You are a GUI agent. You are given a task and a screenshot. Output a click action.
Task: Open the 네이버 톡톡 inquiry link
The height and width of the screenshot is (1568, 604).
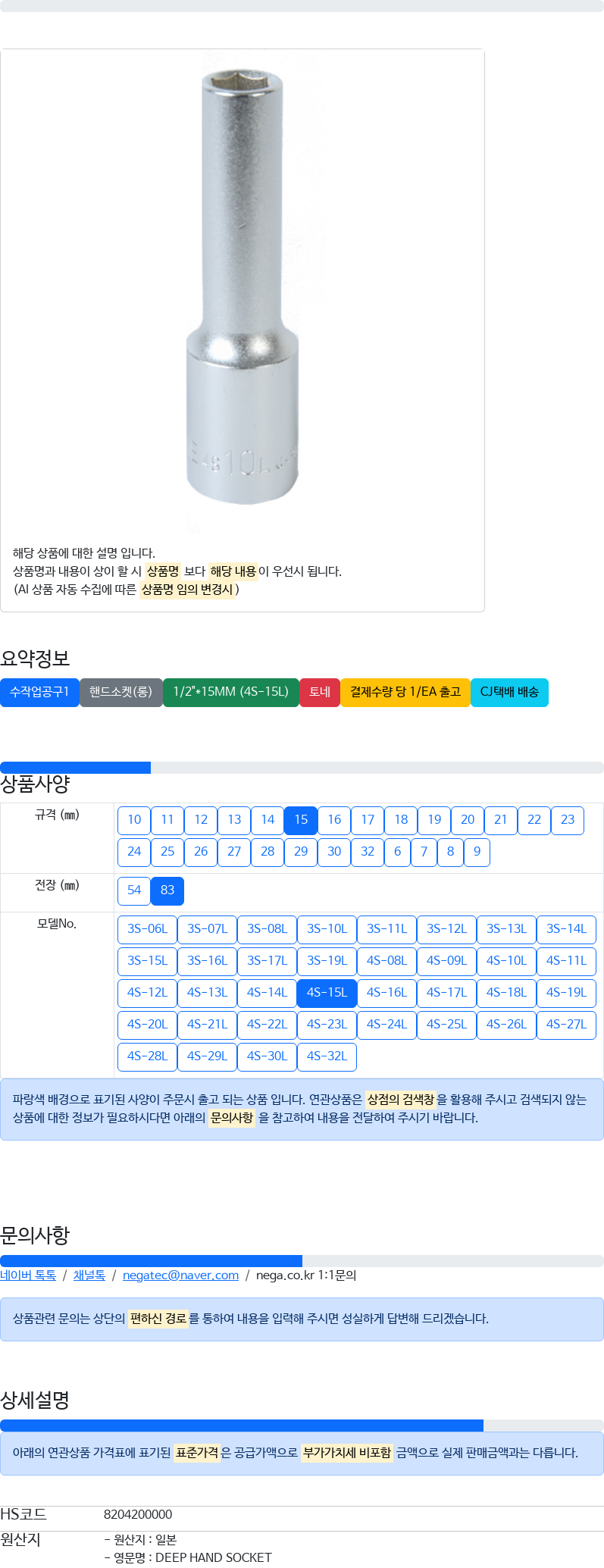coord(28,1275)
